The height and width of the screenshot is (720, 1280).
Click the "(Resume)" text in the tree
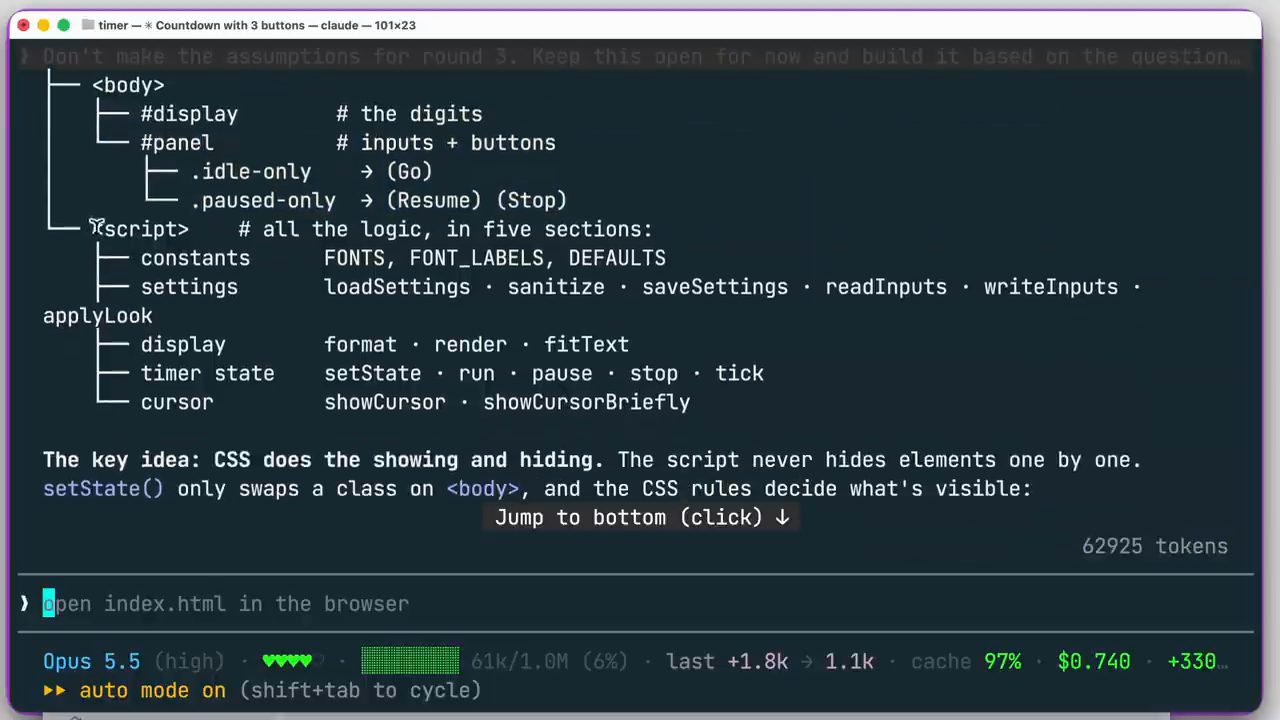click(x=435, y=201)
